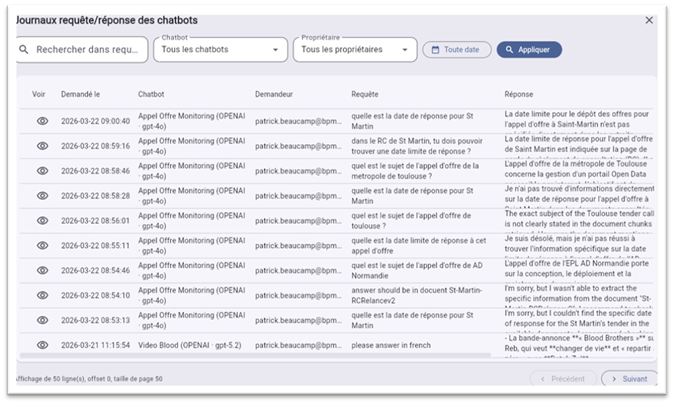Click the Requête column header
The height and width of the screenshot is (404, 674).
click(x=365, y=94)
